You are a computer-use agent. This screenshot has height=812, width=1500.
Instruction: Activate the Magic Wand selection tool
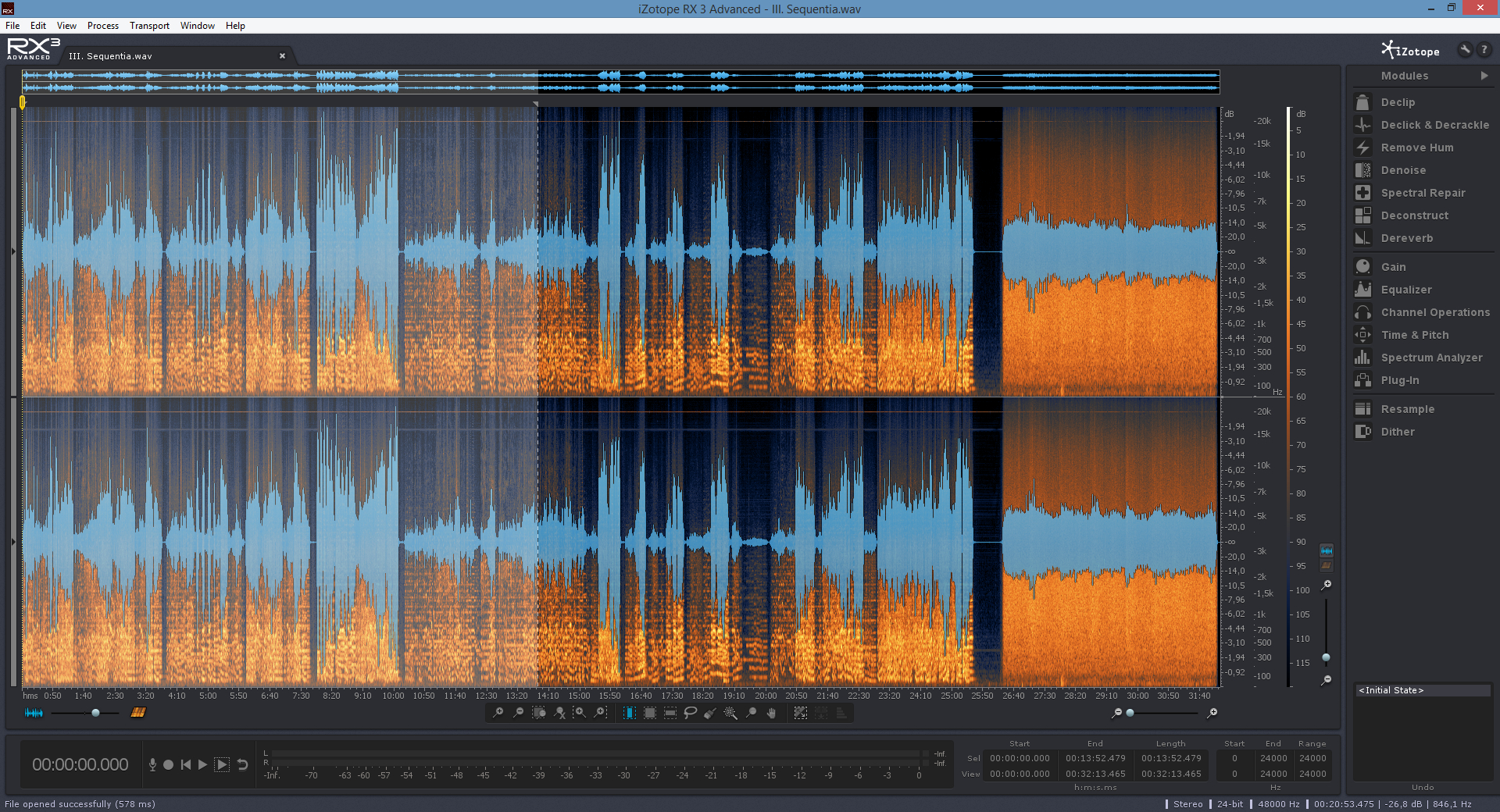(730, 713)
